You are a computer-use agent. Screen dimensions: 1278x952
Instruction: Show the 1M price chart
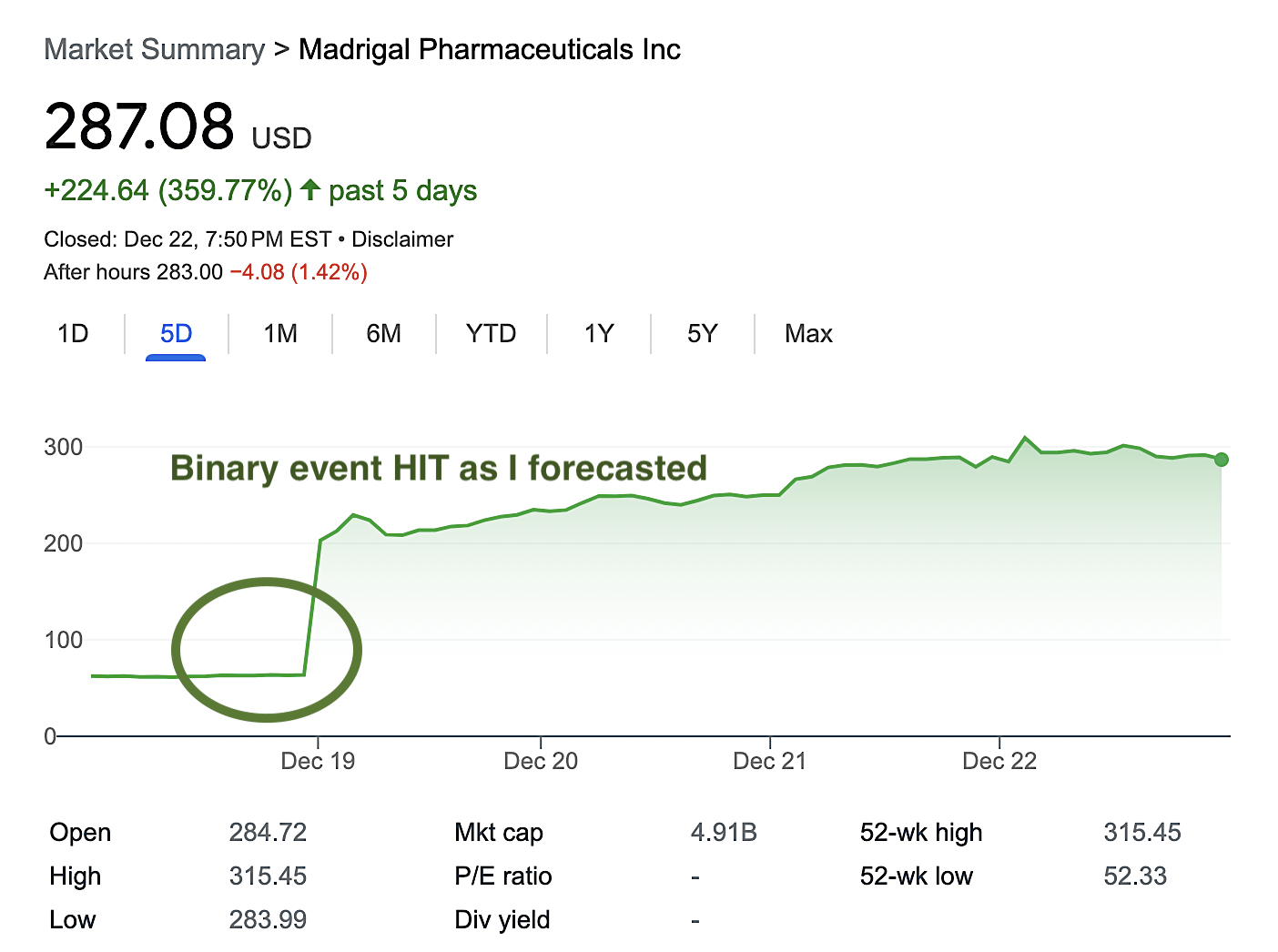click(280, 334)
